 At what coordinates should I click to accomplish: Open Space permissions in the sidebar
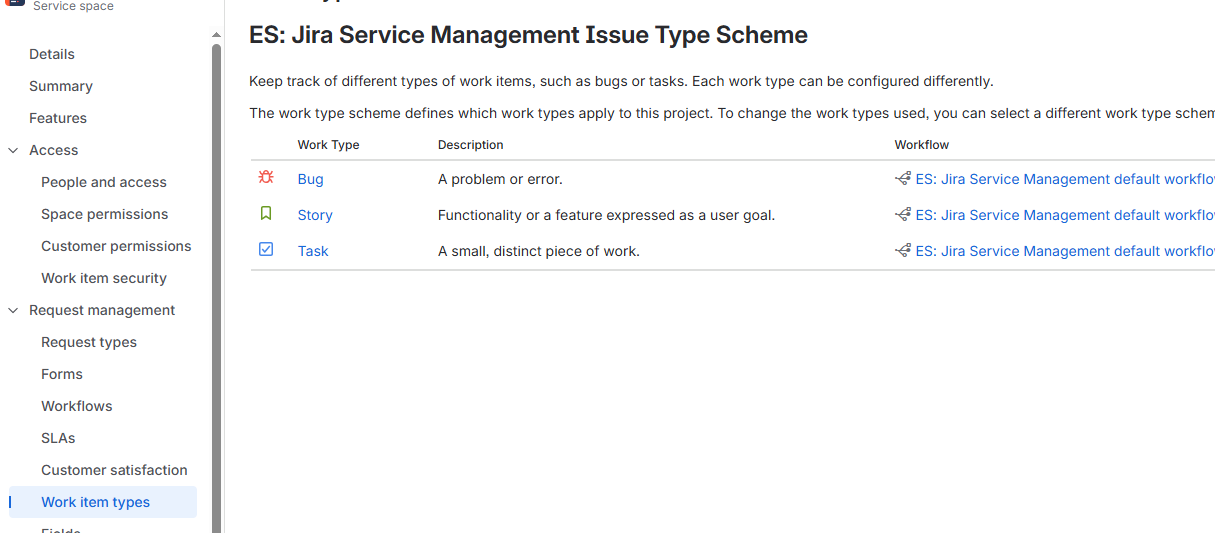click(x=105, y=214)
